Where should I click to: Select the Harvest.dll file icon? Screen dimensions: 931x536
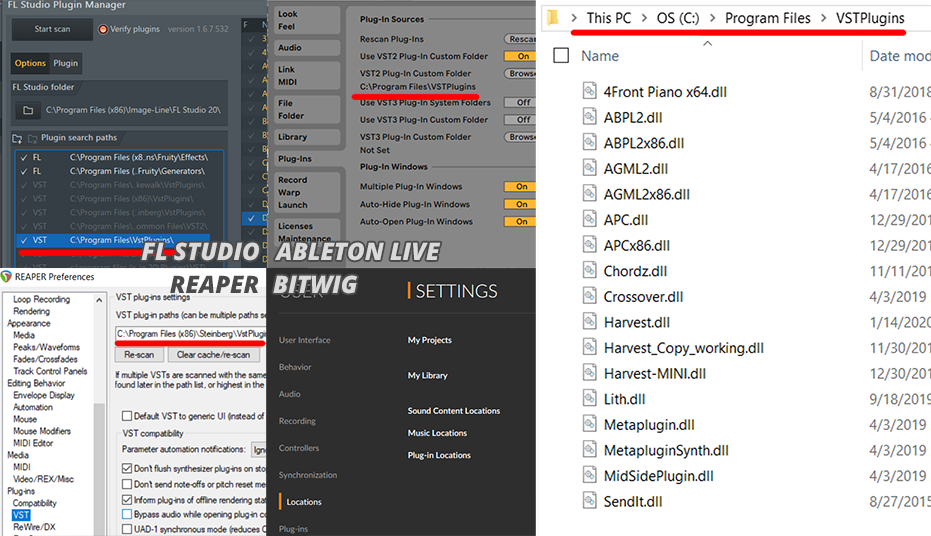(589, 321)
